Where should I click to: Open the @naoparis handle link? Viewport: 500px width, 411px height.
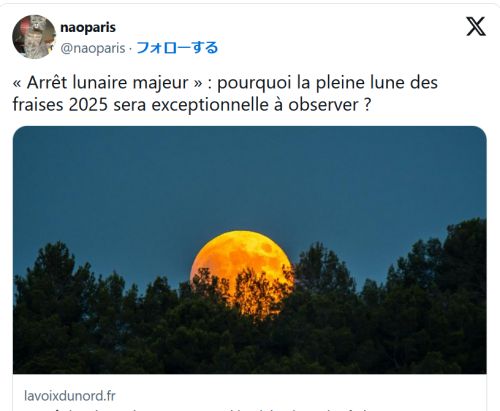click(x=93, y=48)
